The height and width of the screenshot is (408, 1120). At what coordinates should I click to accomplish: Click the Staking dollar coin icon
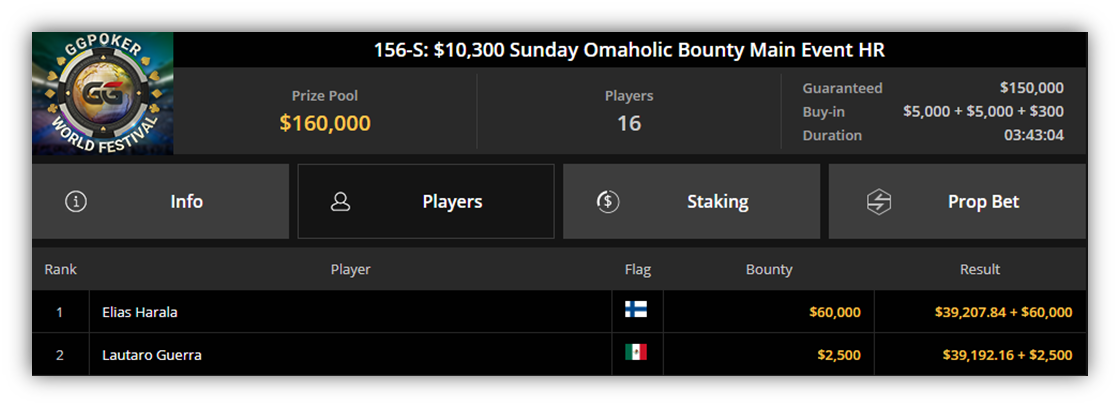(607, 201)
